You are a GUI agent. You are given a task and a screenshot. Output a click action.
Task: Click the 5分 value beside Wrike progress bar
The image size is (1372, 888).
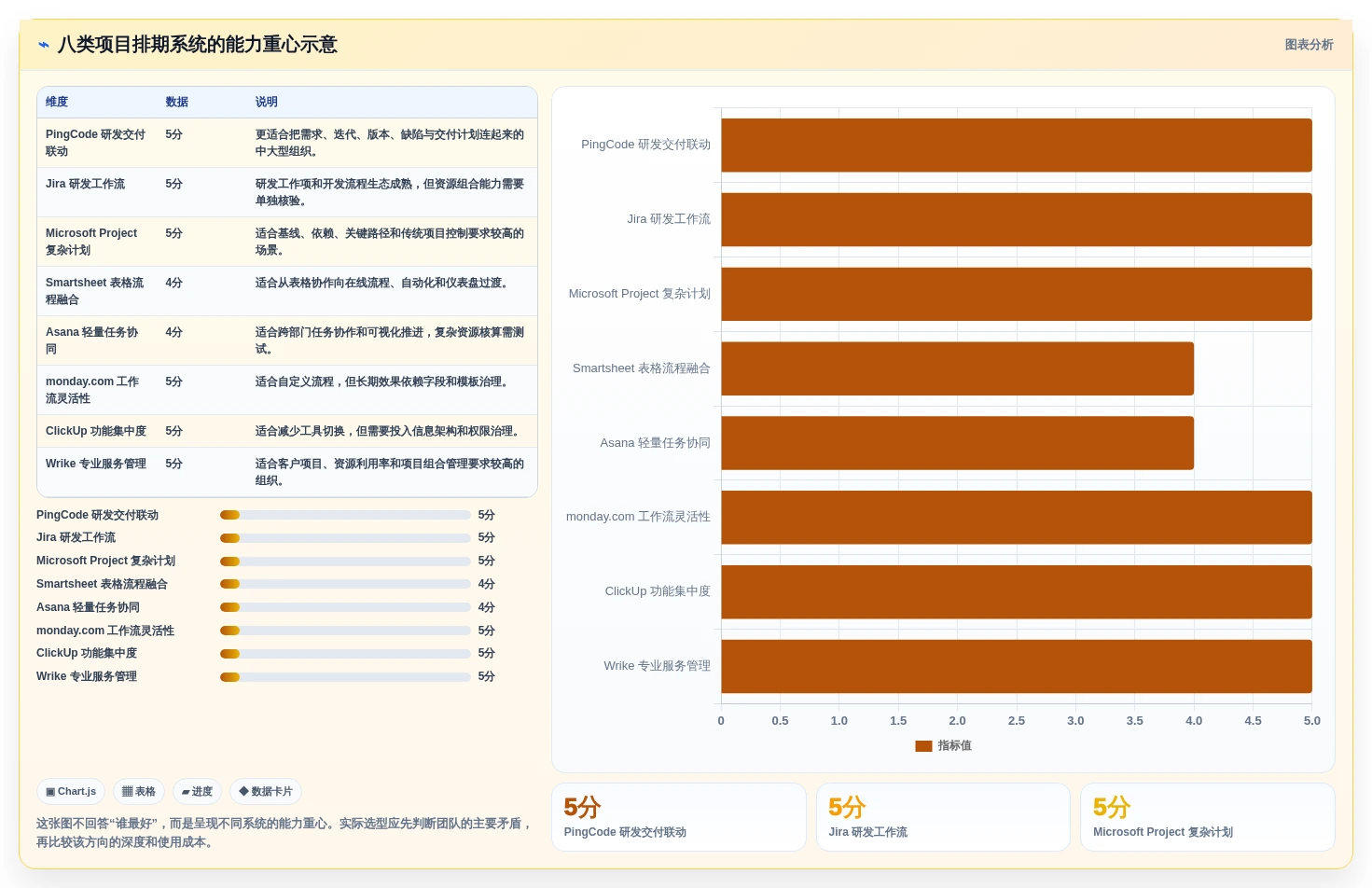487,677
